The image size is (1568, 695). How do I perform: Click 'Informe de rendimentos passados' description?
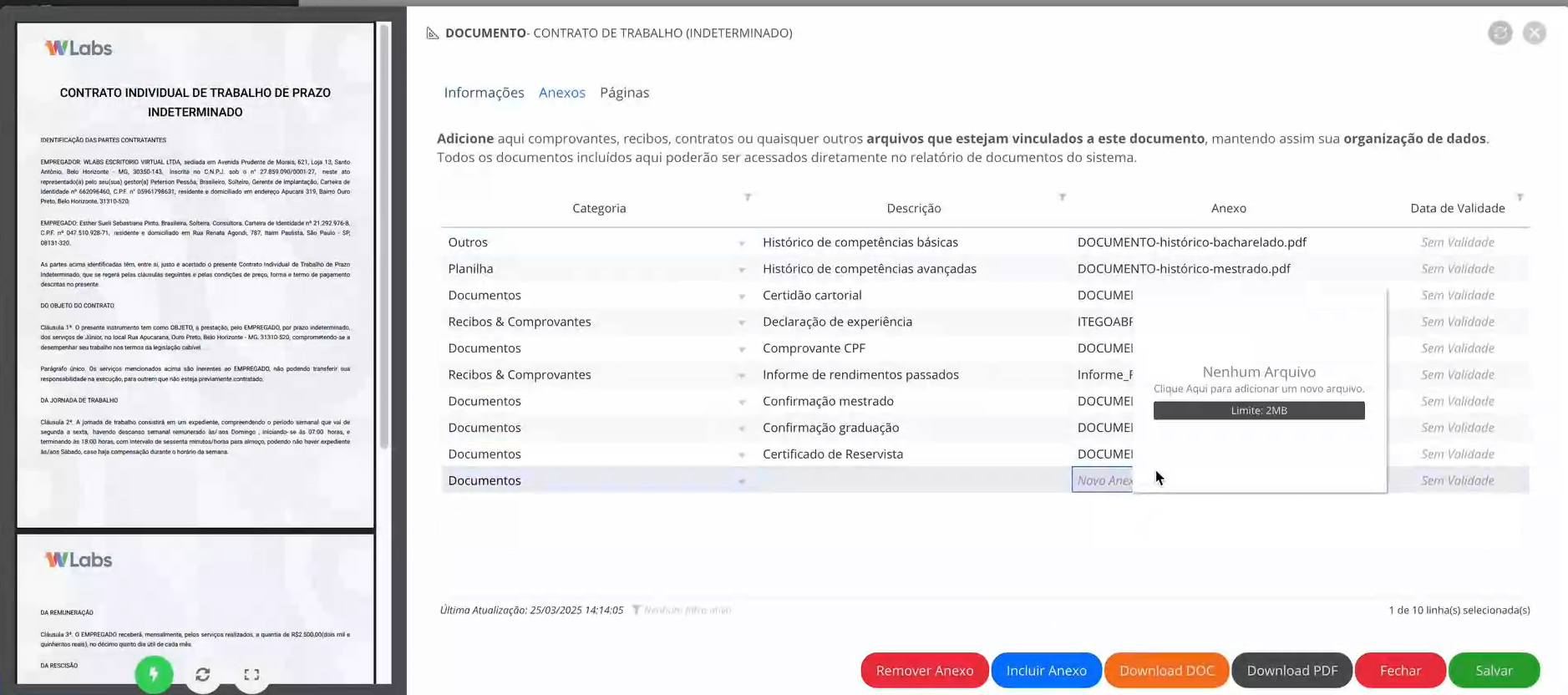pyautogui.click(x=860, y=374)
